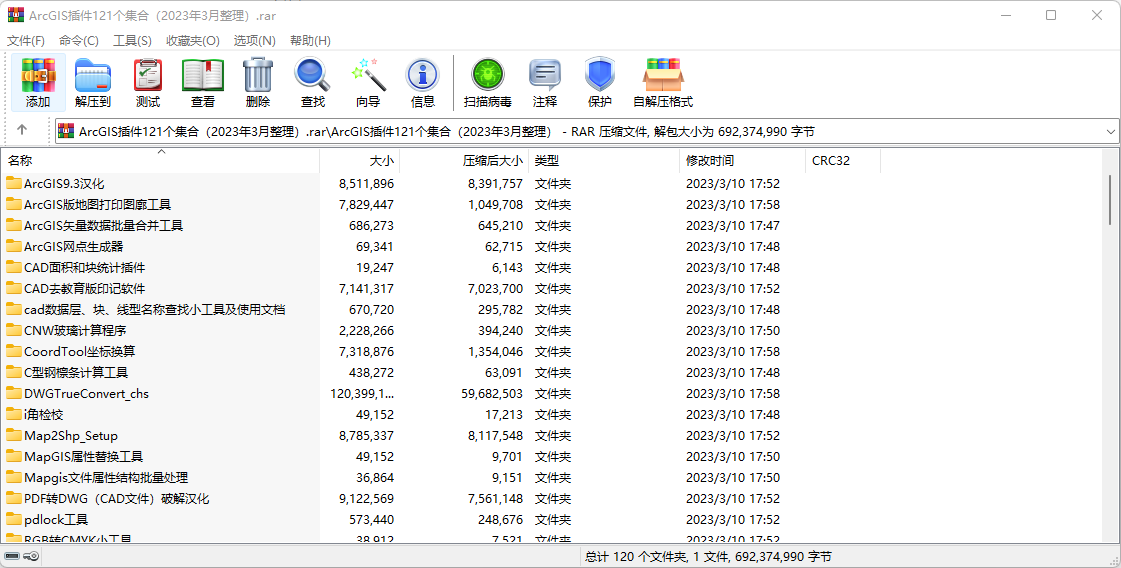Expand the archive path dropdown arrow
This screenshot has height=568, width=1121.
(x=1111, y=132)
